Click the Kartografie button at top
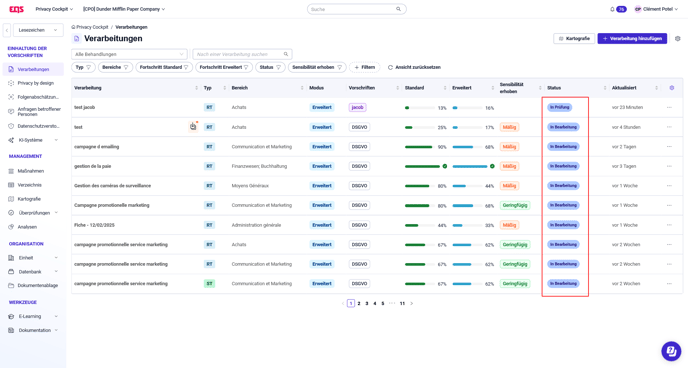The height and width of the screenshot is (368, 688). (574, 39)
